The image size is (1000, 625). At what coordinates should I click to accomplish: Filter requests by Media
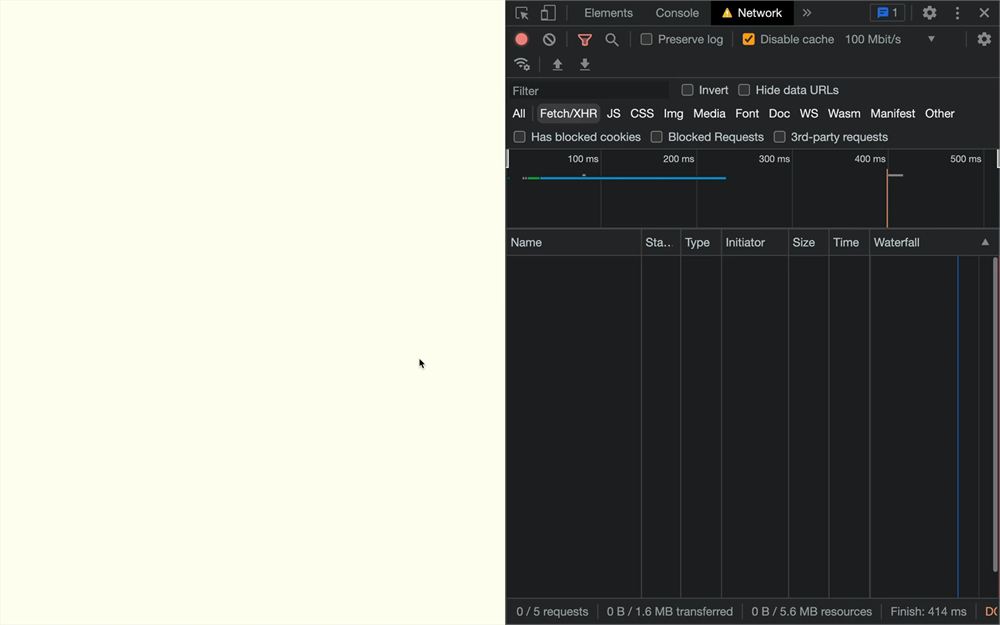[709, 114]
